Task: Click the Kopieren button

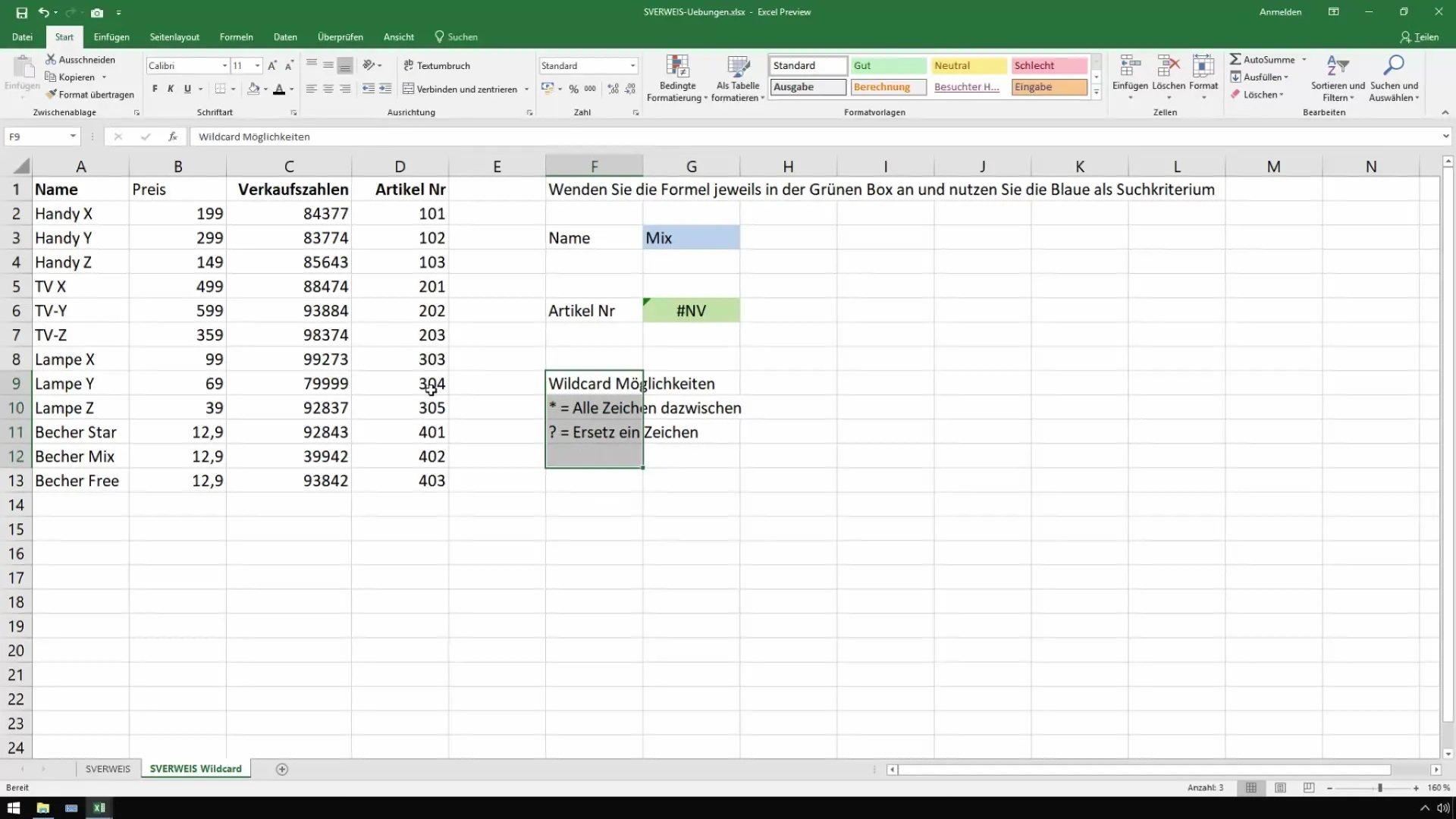Action: [70, 77]
